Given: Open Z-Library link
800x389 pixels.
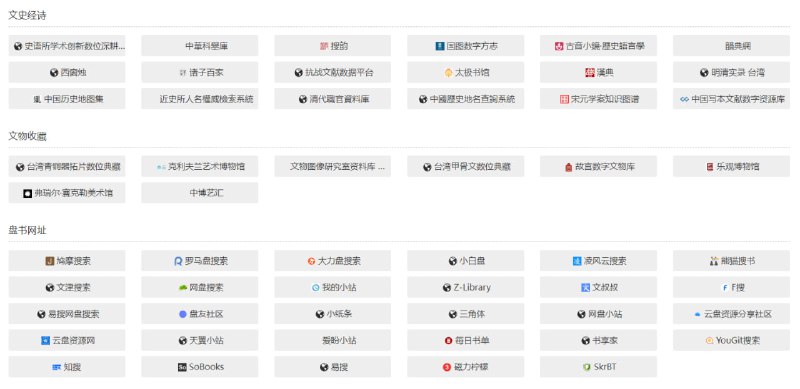Looking at the screenshot, I should click(x=465, y=287).
